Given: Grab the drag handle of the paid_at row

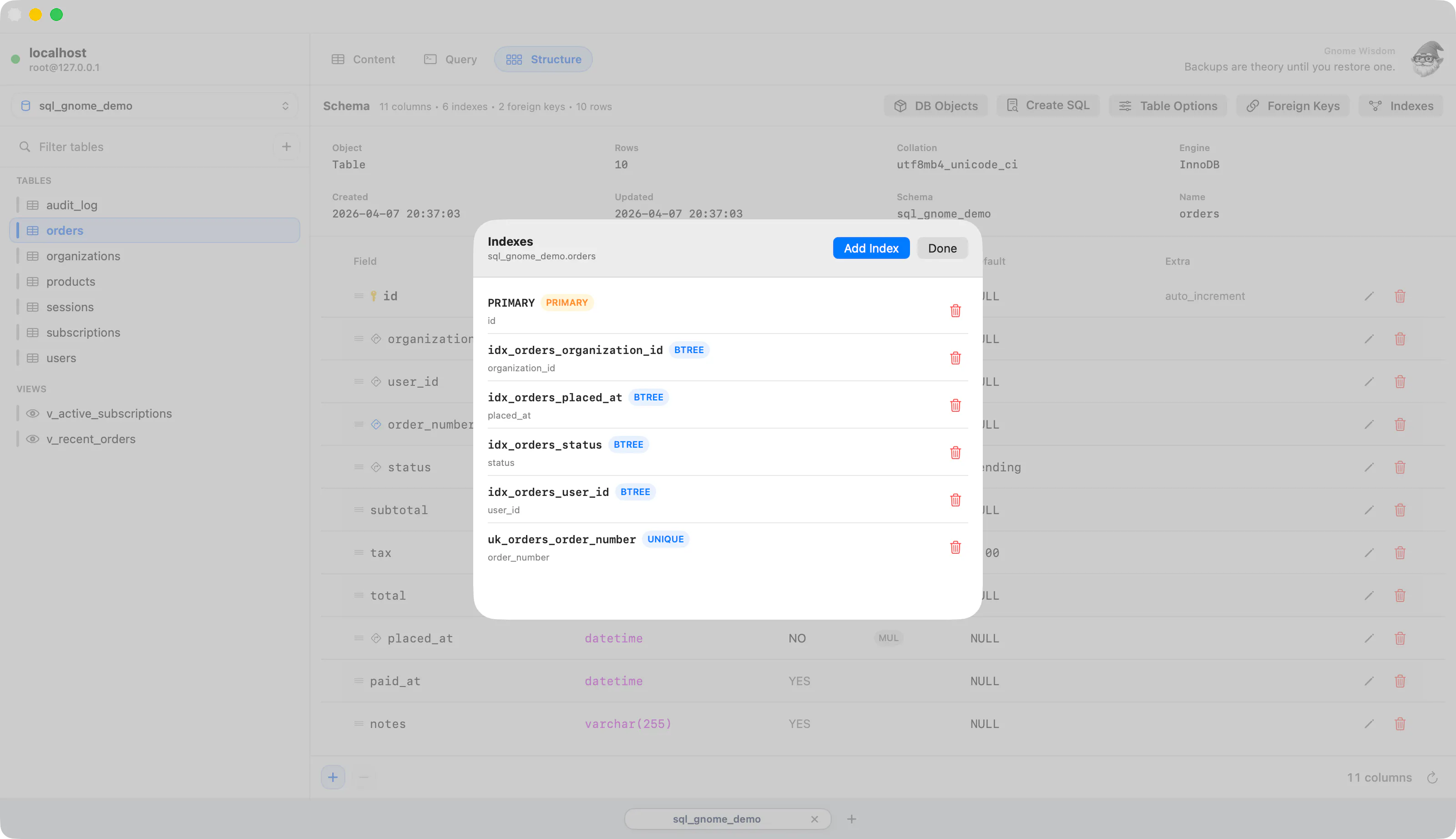Looking at the screenshot, I should click(x=359, y=681).
